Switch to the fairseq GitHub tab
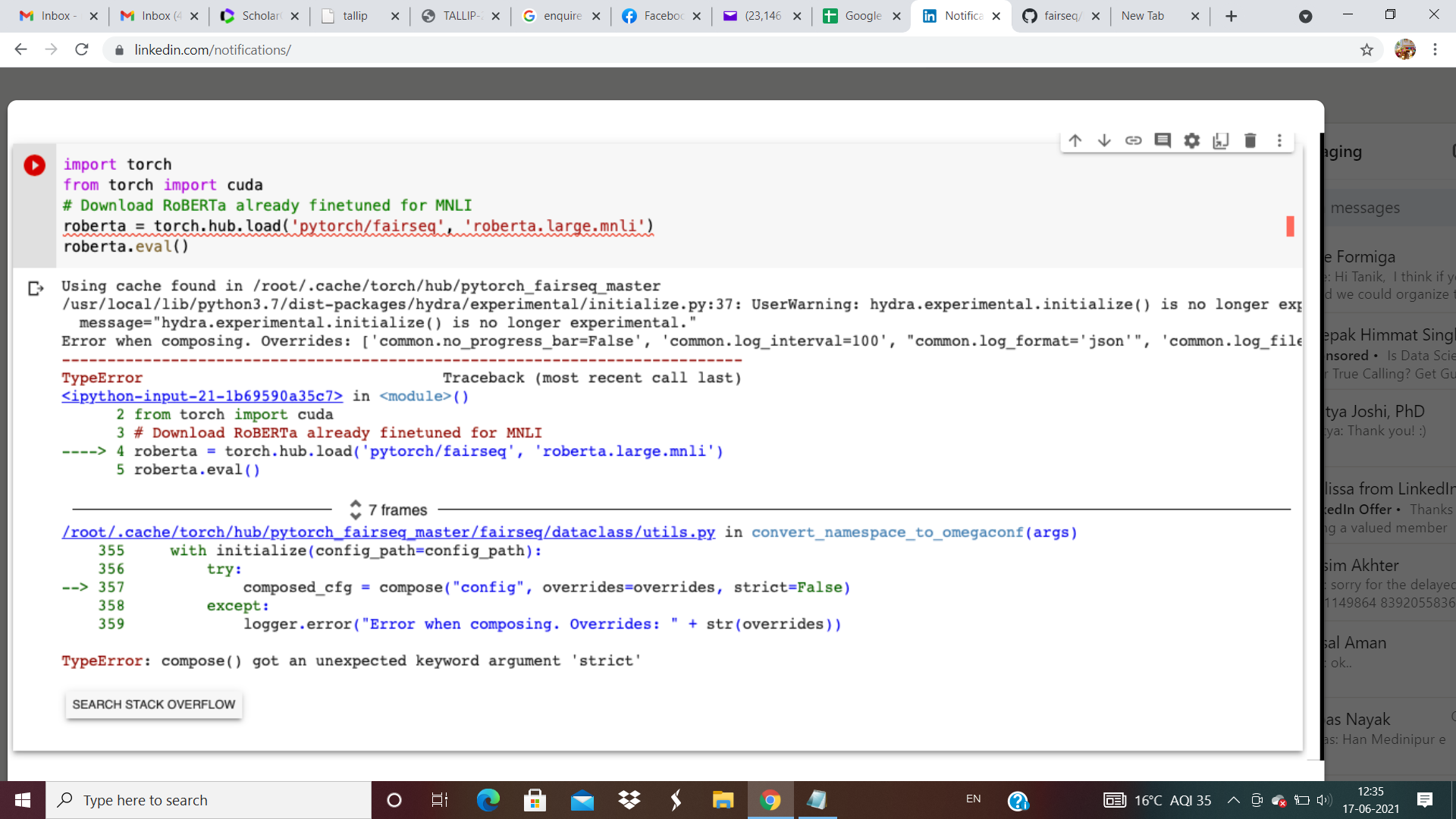The height and width of the screenshot is (819, 1456). click(x=1054, y=15)
